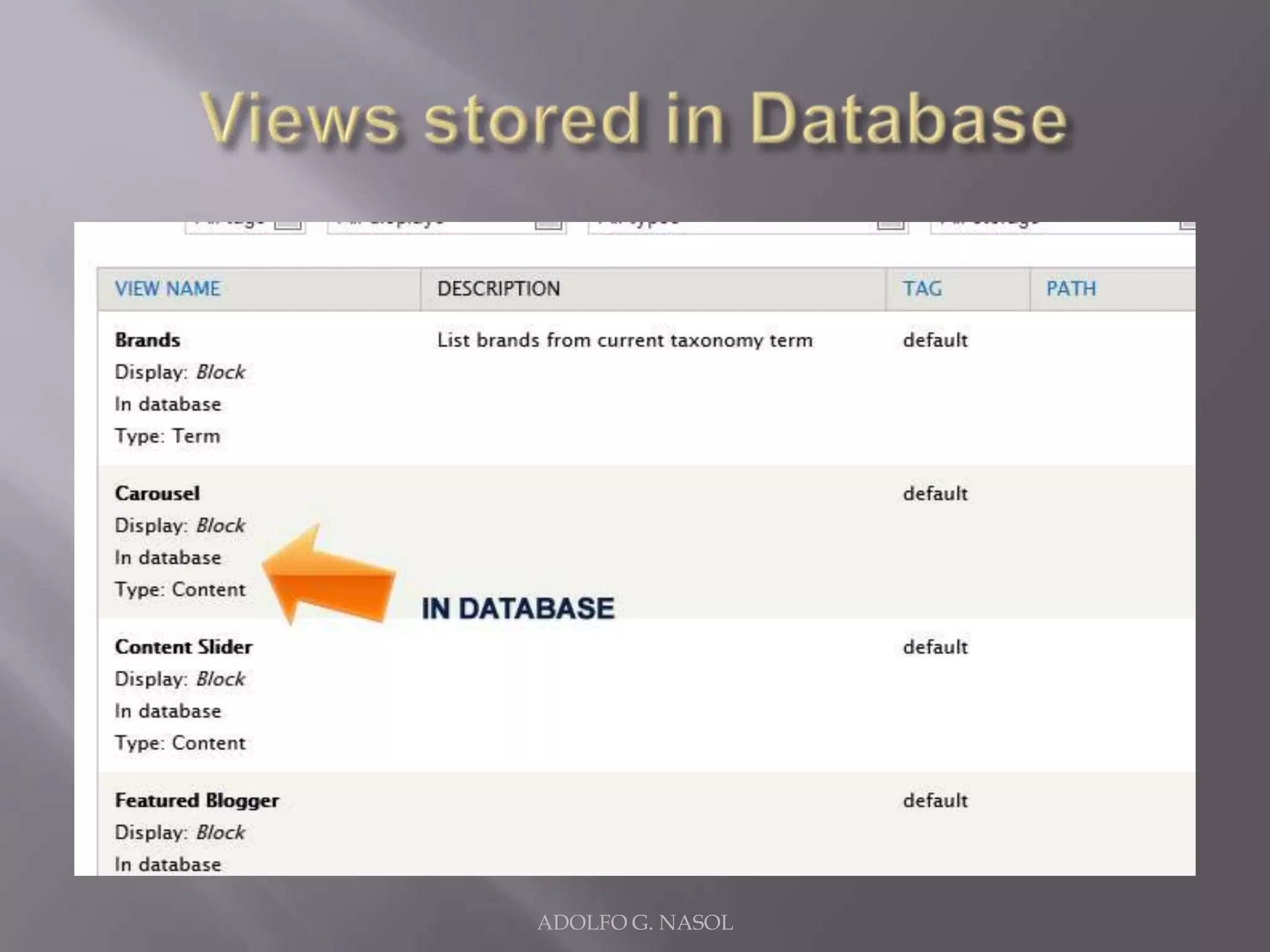The width and height of the screenshot is (1270, 952).
Task: Select the Brands view name
Action: click(148, 340)
